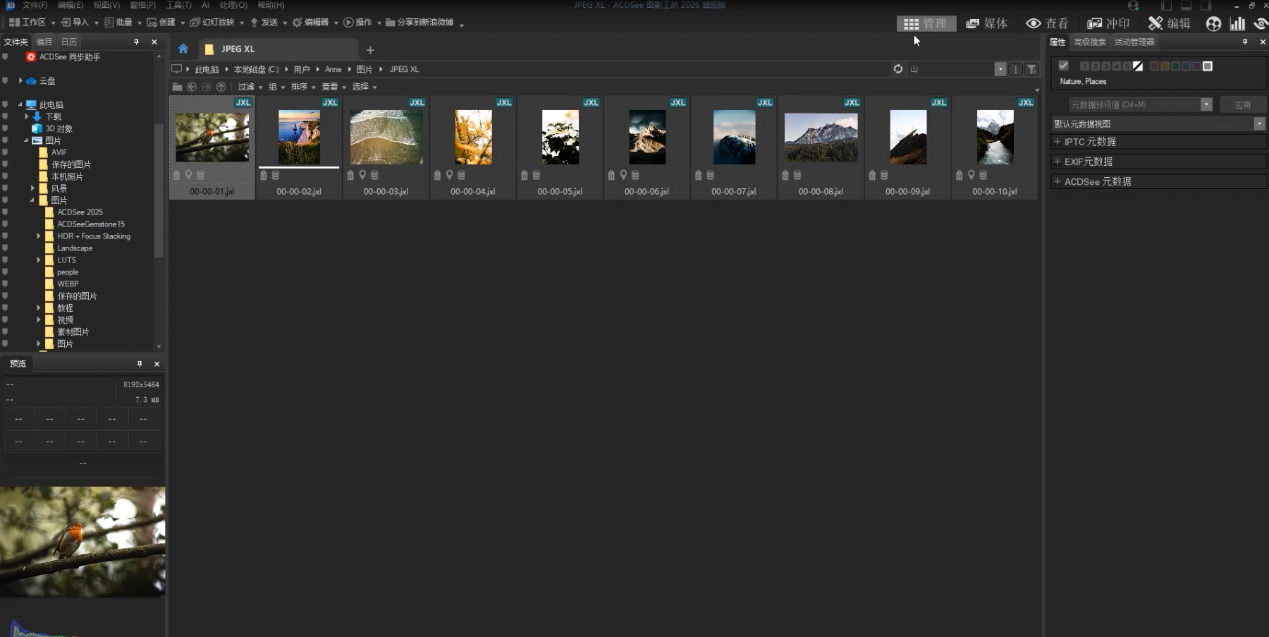Viewport: 1269px width, 637px height.
Task: Open the 查看 (View) mode eye icon
Action: tap(1047, 23)
